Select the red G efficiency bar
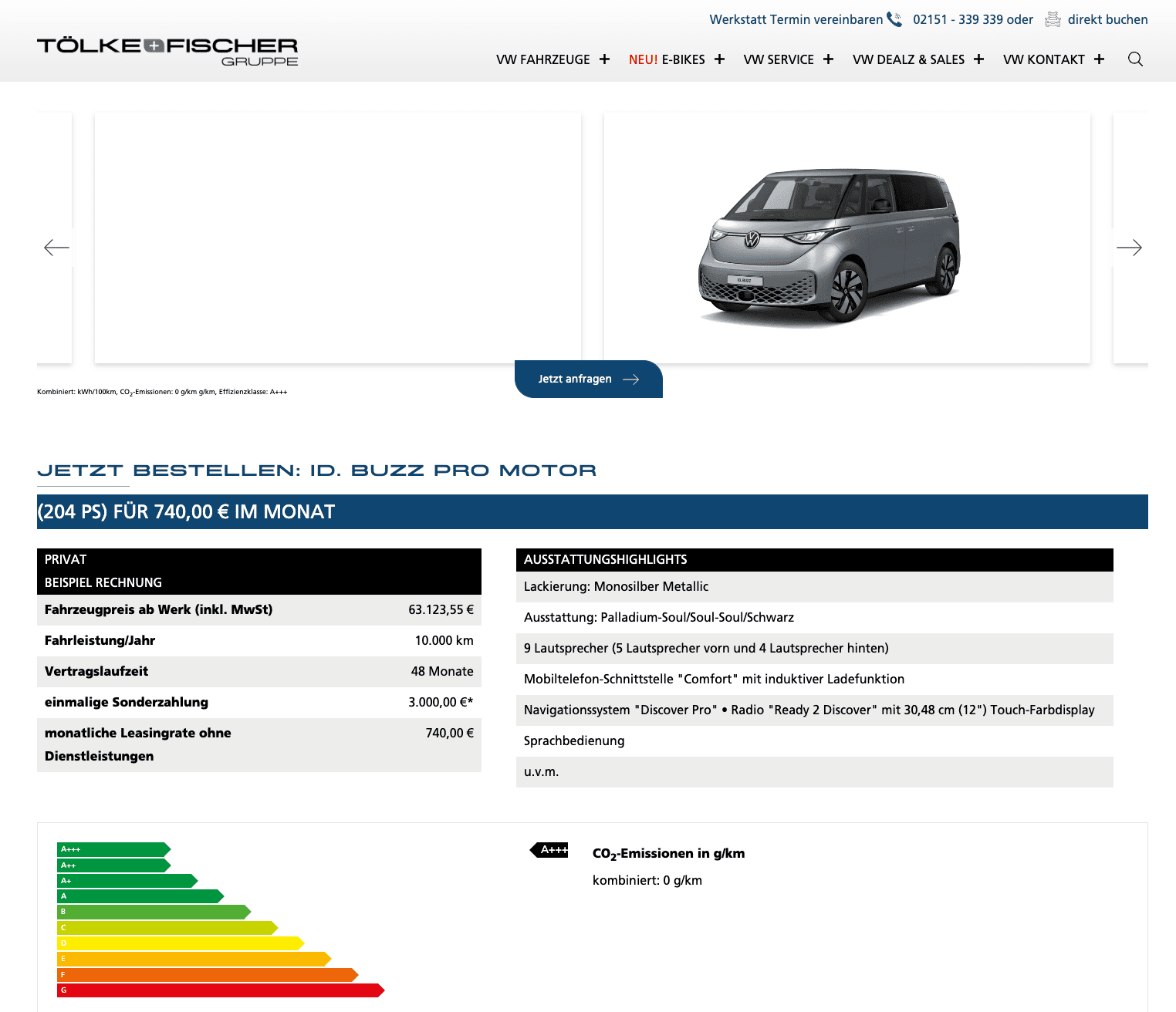The image size is (1176, 1012). coord(221,990)
